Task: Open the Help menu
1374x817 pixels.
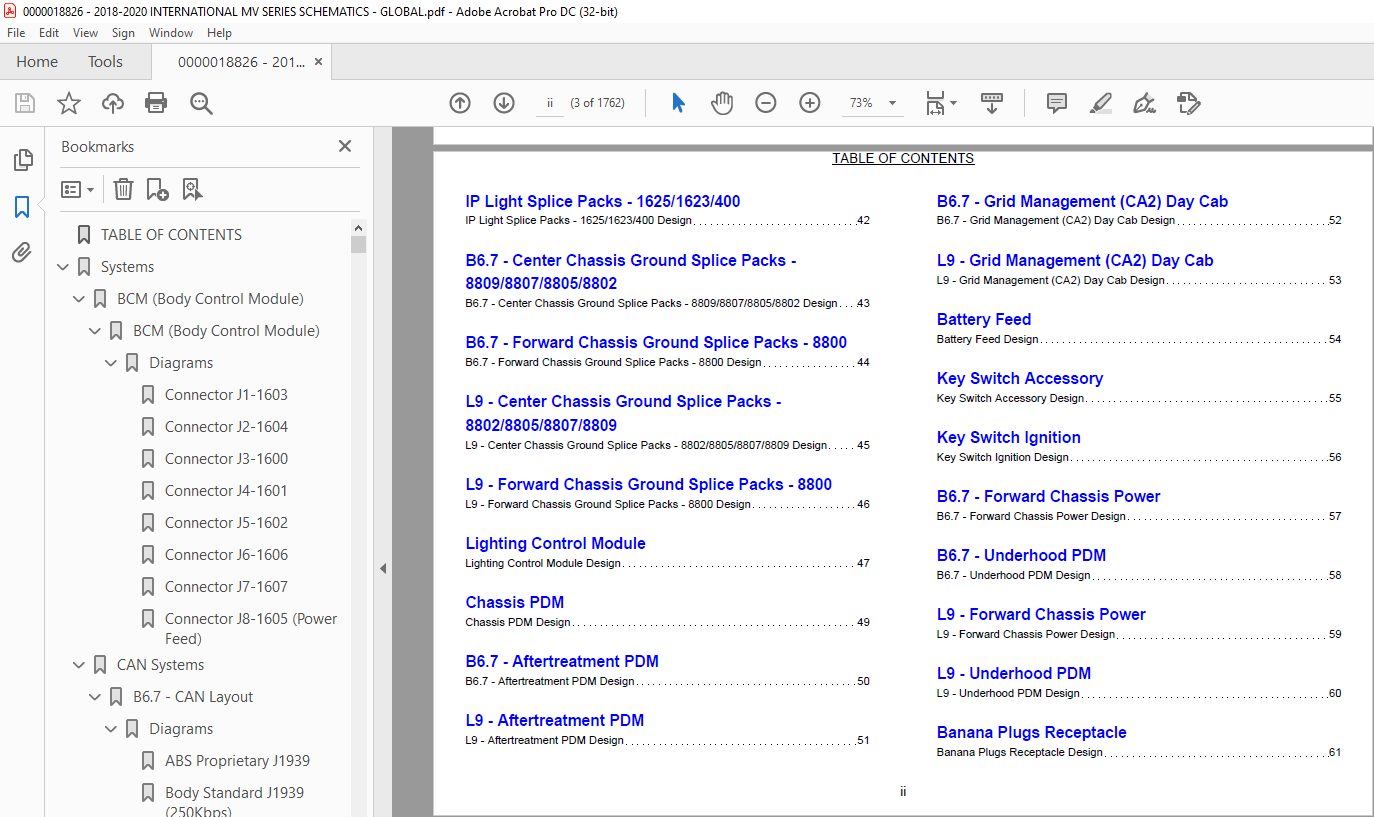Action: pos(220,33)
